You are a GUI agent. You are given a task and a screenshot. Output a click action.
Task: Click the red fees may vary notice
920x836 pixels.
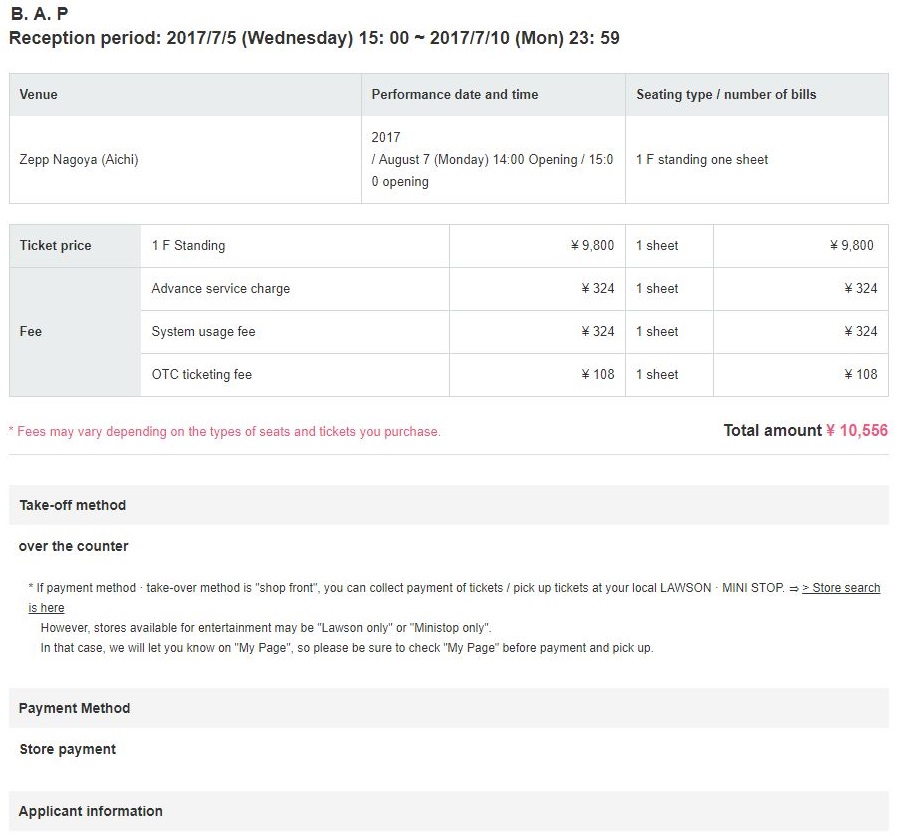tap(225, 432)
